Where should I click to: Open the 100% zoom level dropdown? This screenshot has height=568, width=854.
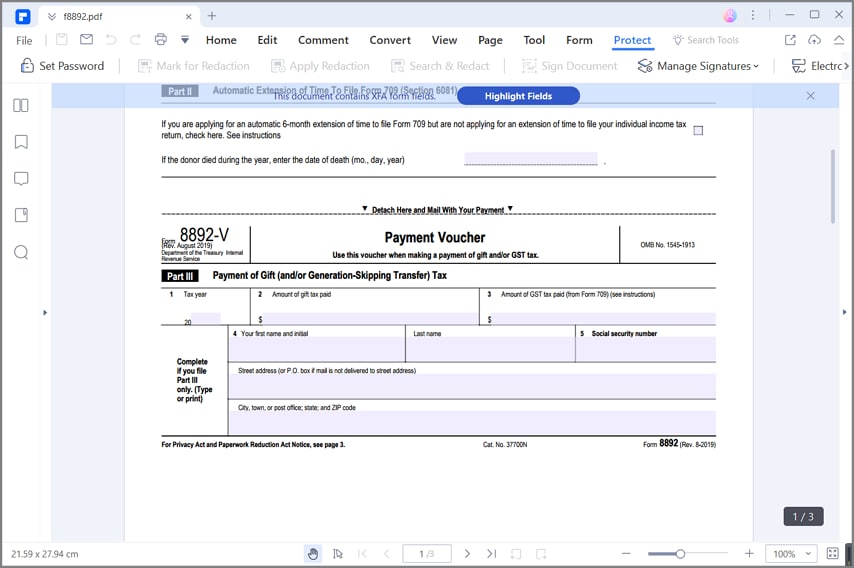792,554
